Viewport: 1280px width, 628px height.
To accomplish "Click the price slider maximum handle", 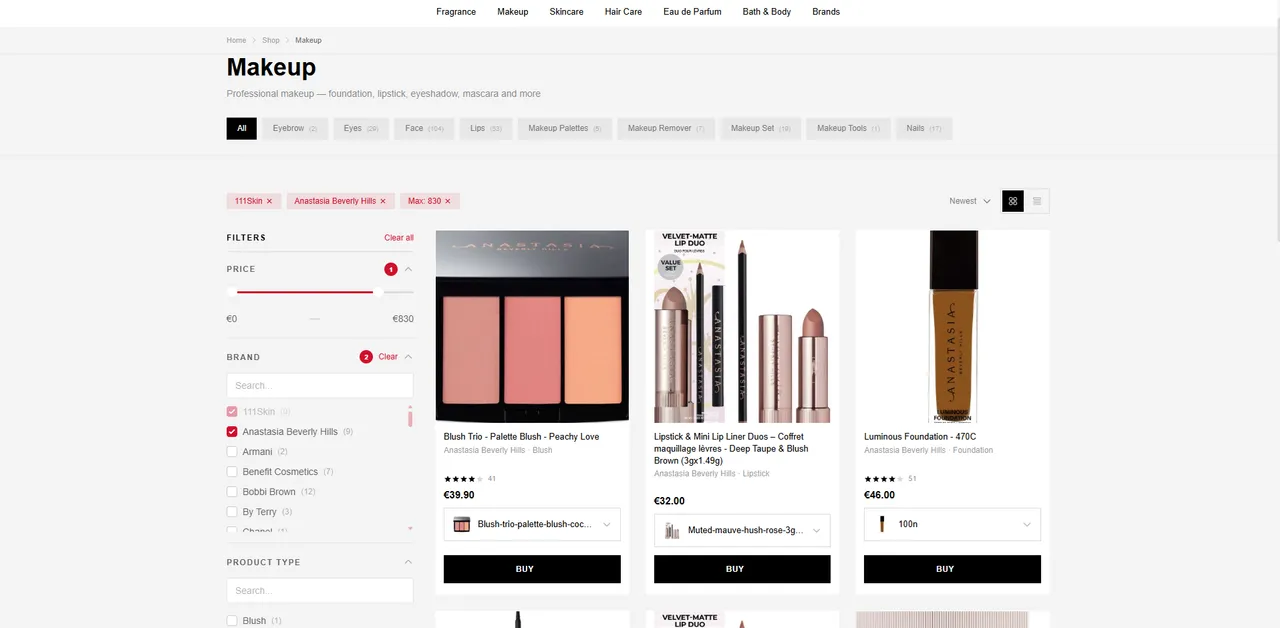I will pos(378,292).
